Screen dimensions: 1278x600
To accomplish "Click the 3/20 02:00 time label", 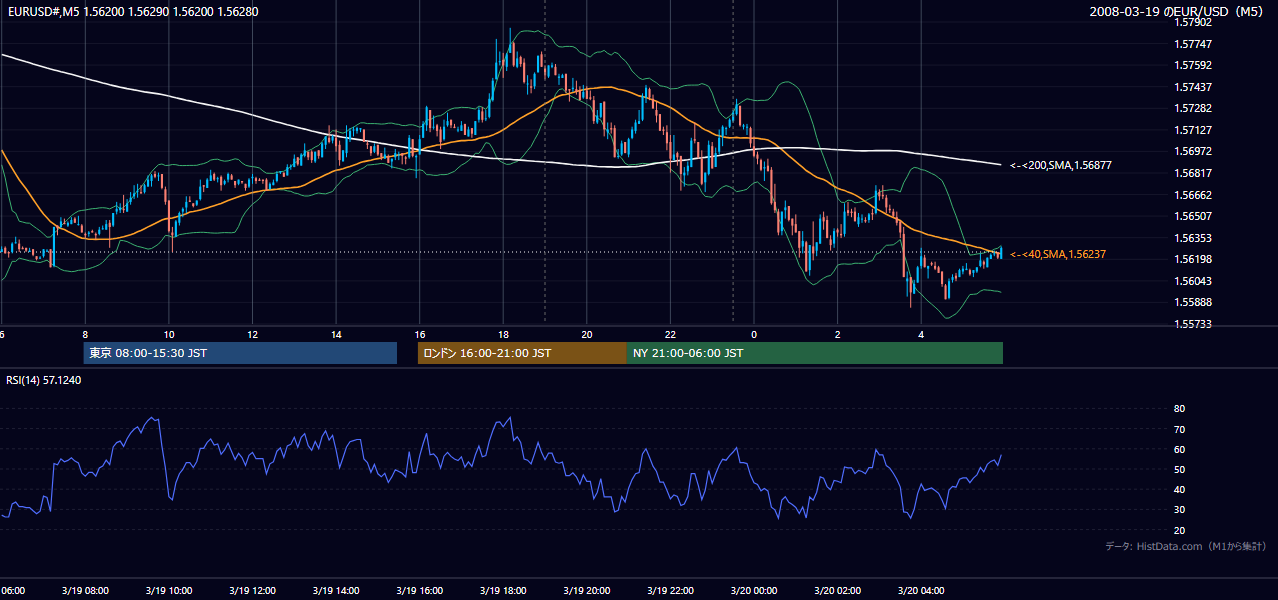I will [x=837, y=590].
